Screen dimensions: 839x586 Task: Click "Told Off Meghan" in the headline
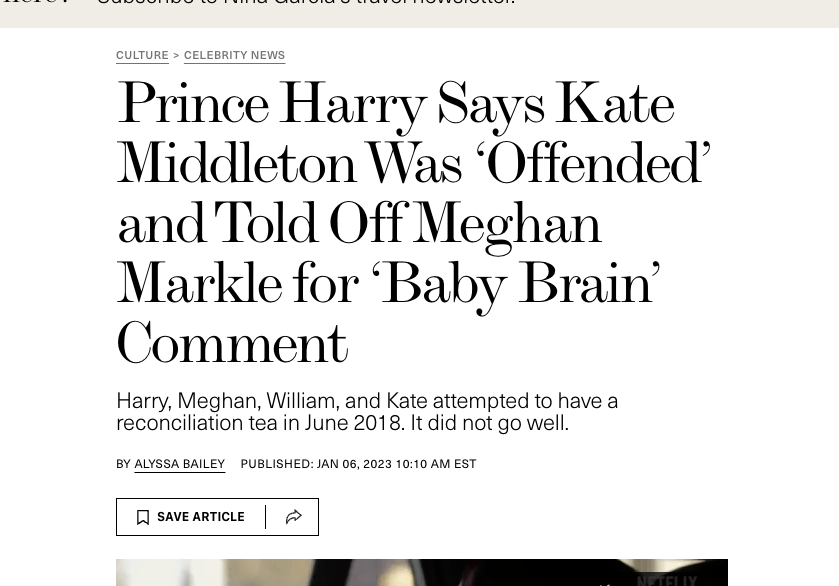click(x=407, y=224)
